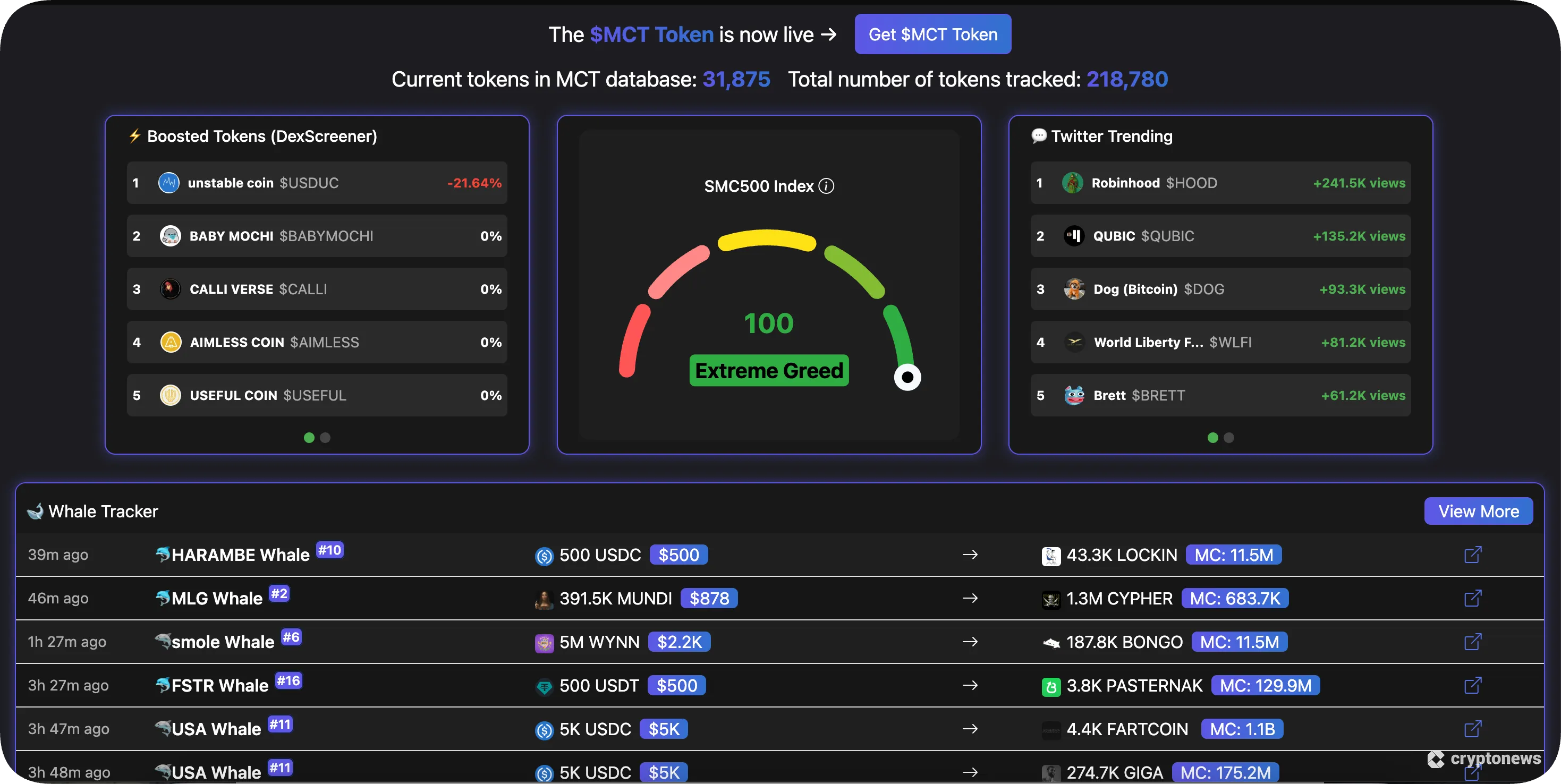Click the Extreme Greed gauge label
This screenshot has width=1561, height=784.
pos(768,370)
